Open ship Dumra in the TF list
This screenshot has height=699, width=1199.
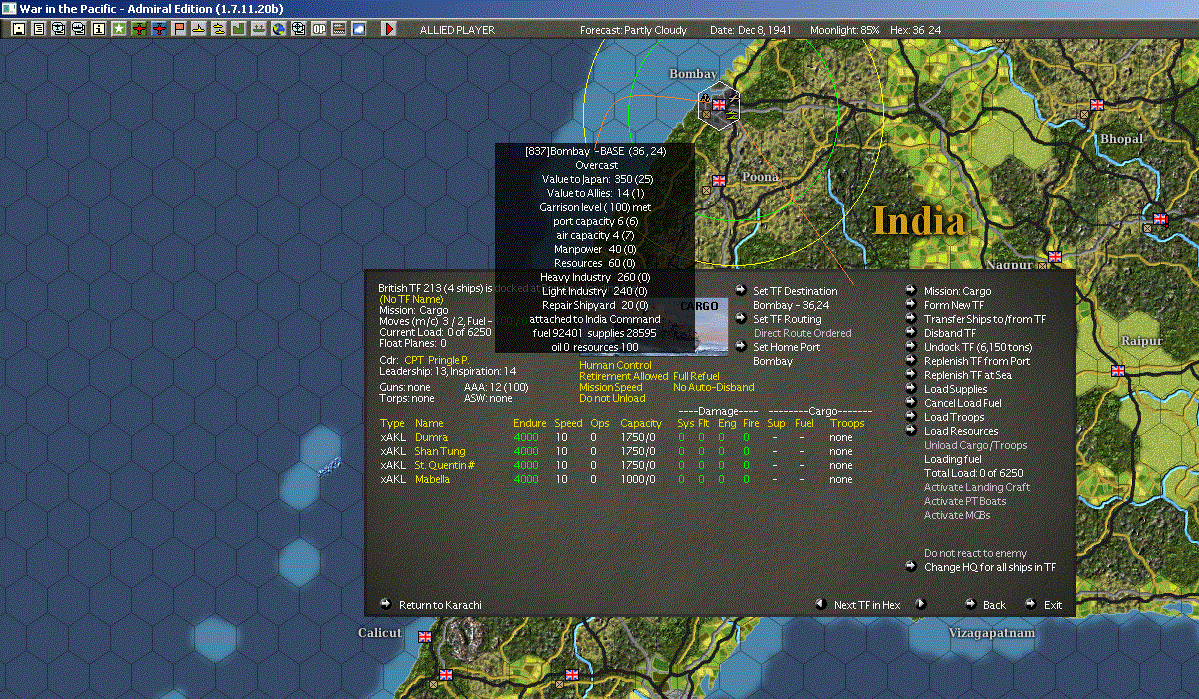[x=431, y=437]
